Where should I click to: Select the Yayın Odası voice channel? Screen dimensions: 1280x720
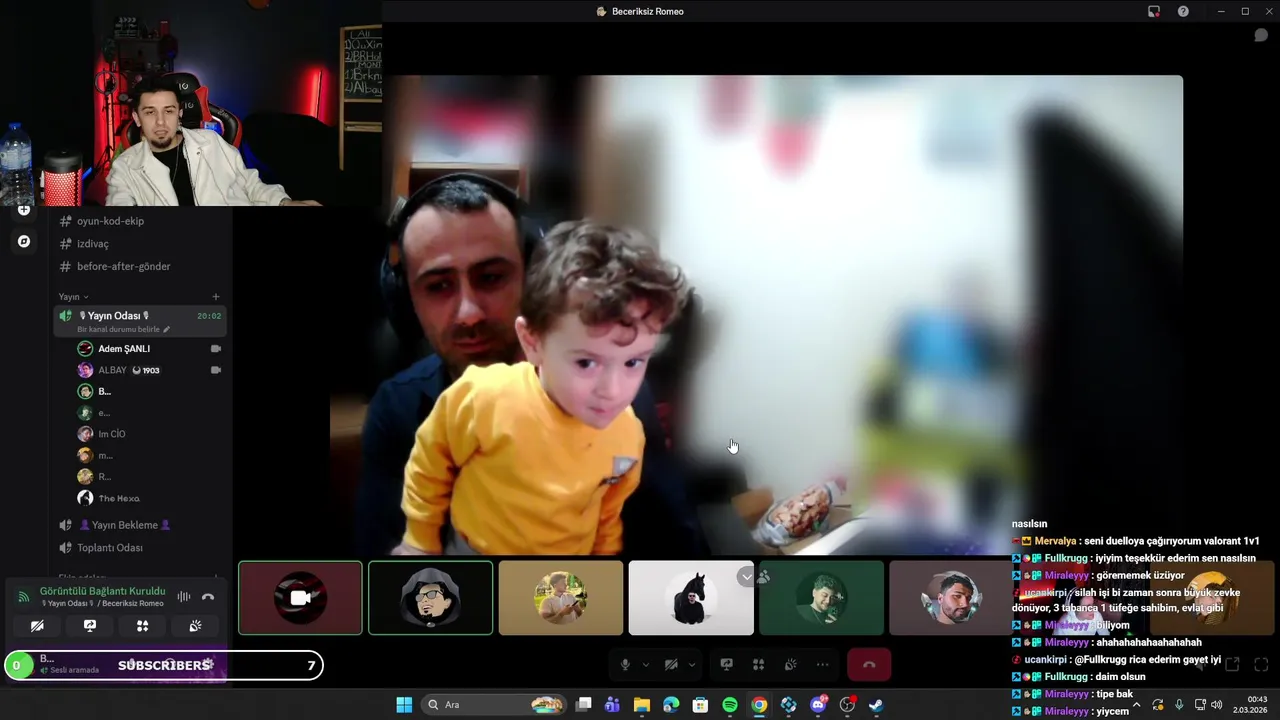(x=140, y=320)
